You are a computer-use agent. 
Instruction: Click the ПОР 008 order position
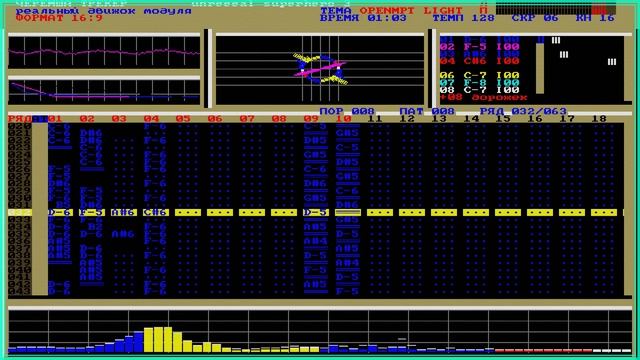(x=347, y=111)
